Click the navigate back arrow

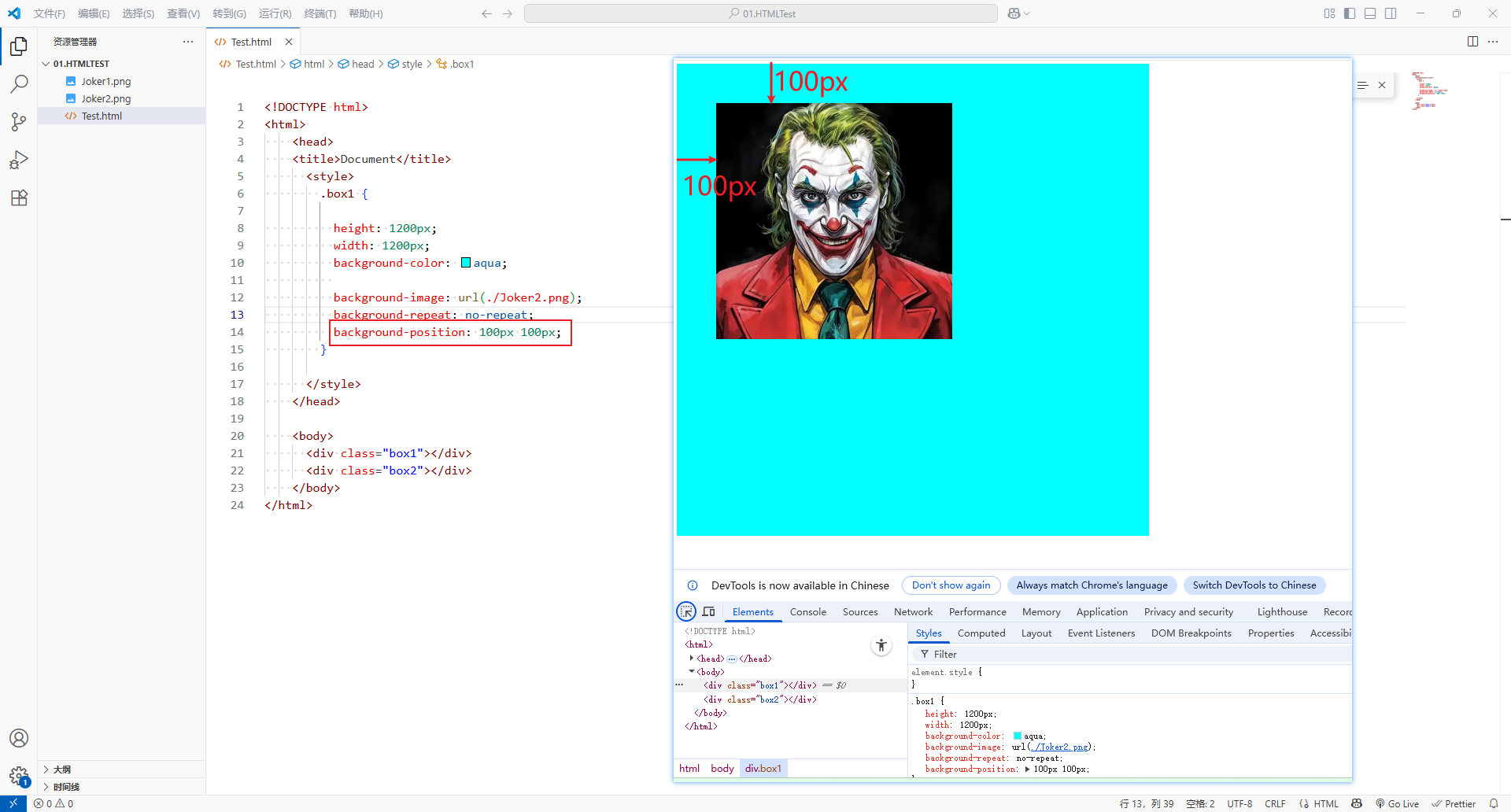coord(486,13)
